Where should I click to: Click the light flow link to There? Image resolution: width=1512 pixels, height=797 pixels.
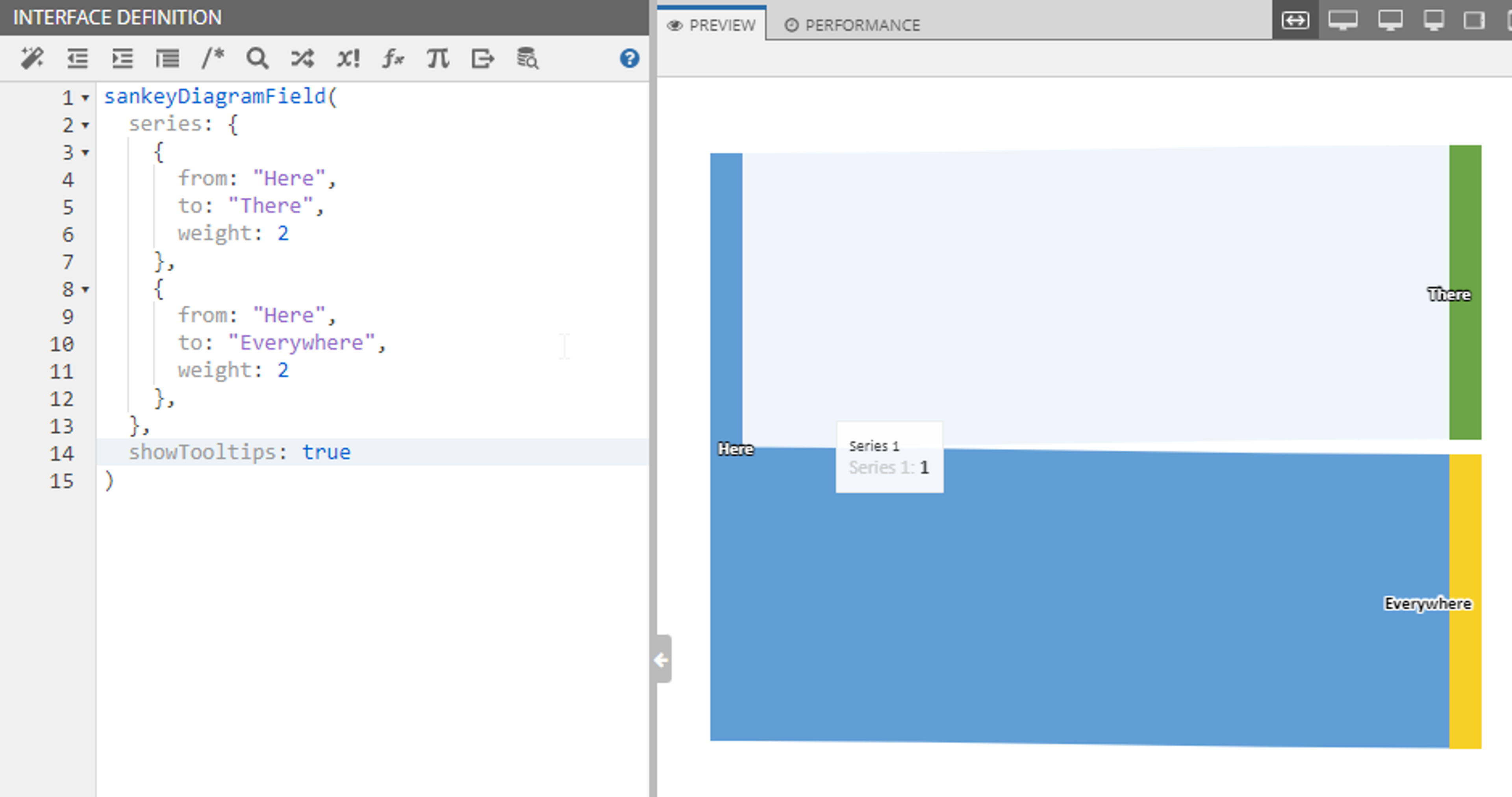pyautogui.click(x=1095, y=297)
